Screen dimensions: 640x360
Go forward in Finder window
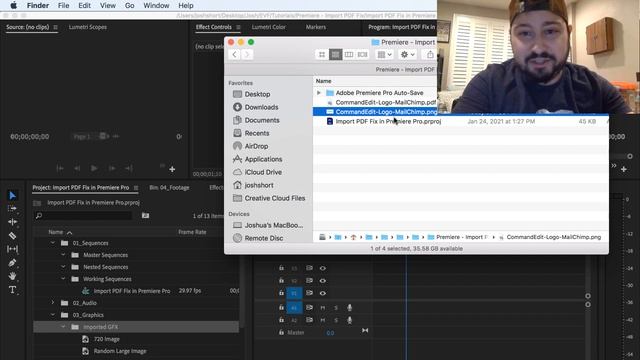coord(247,54)
